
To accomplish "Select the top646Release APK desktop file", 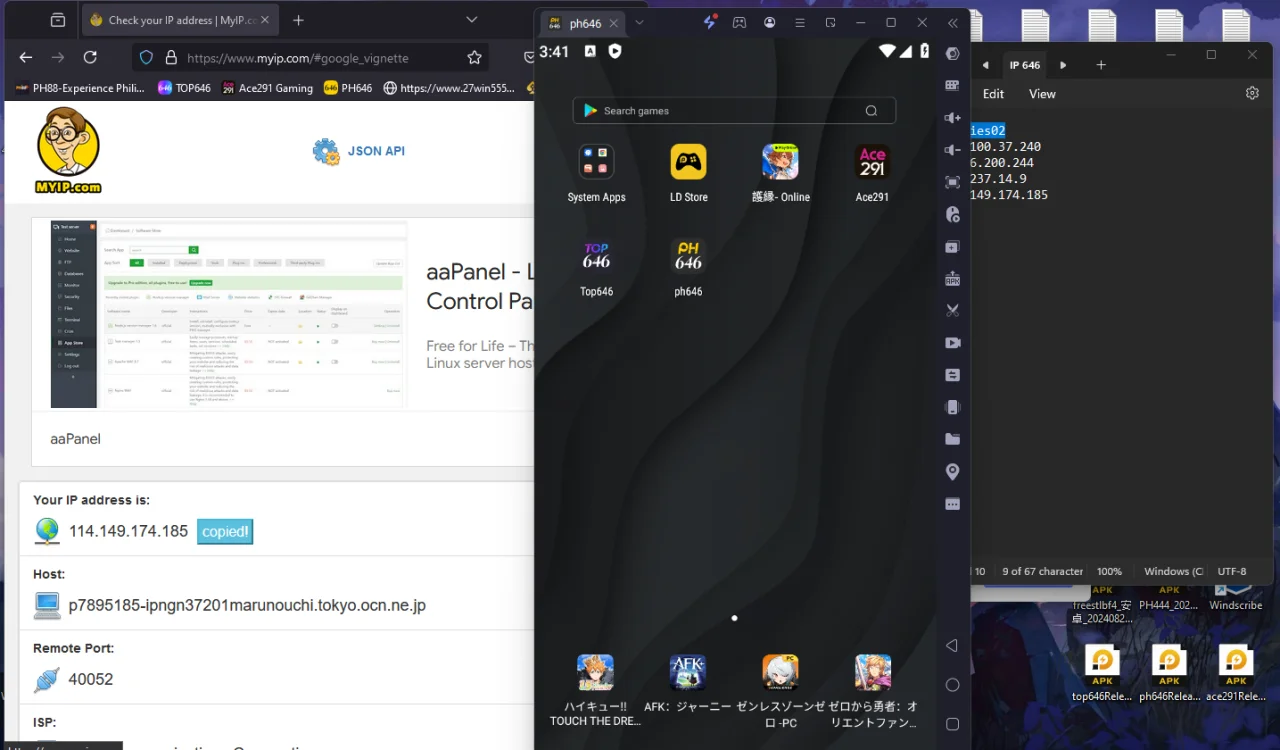I will pos(1102,674).
